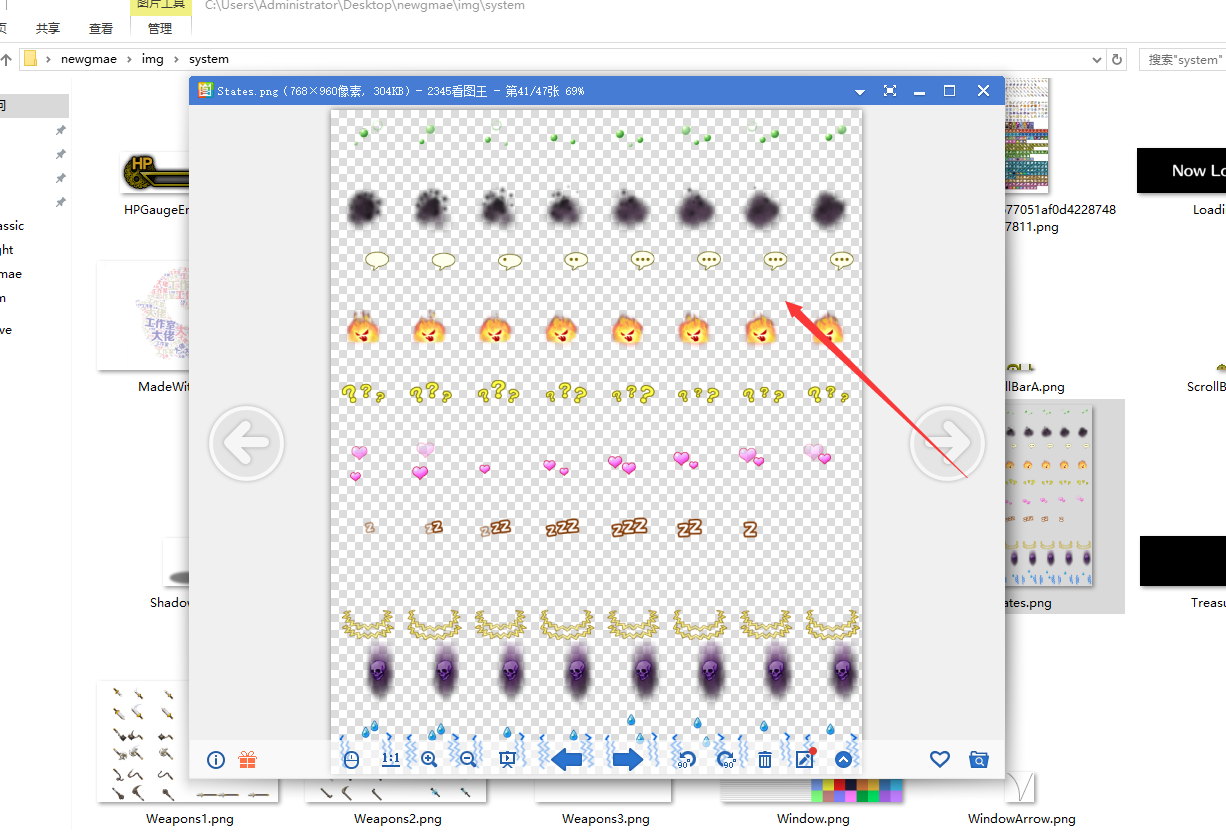
Task: Start slideshow playback in the viewer
Action: (x=507, y=760)
